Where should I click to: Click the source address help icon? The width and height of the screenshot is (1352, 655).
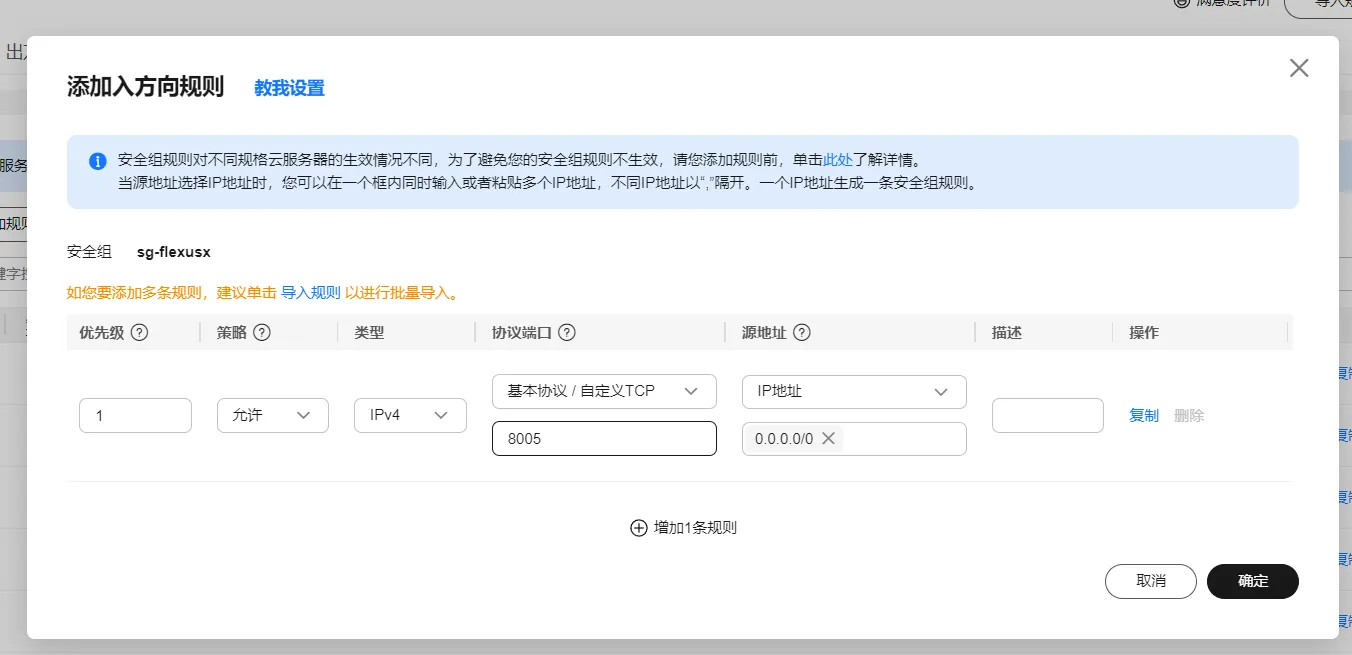click(x=801, y=333)
